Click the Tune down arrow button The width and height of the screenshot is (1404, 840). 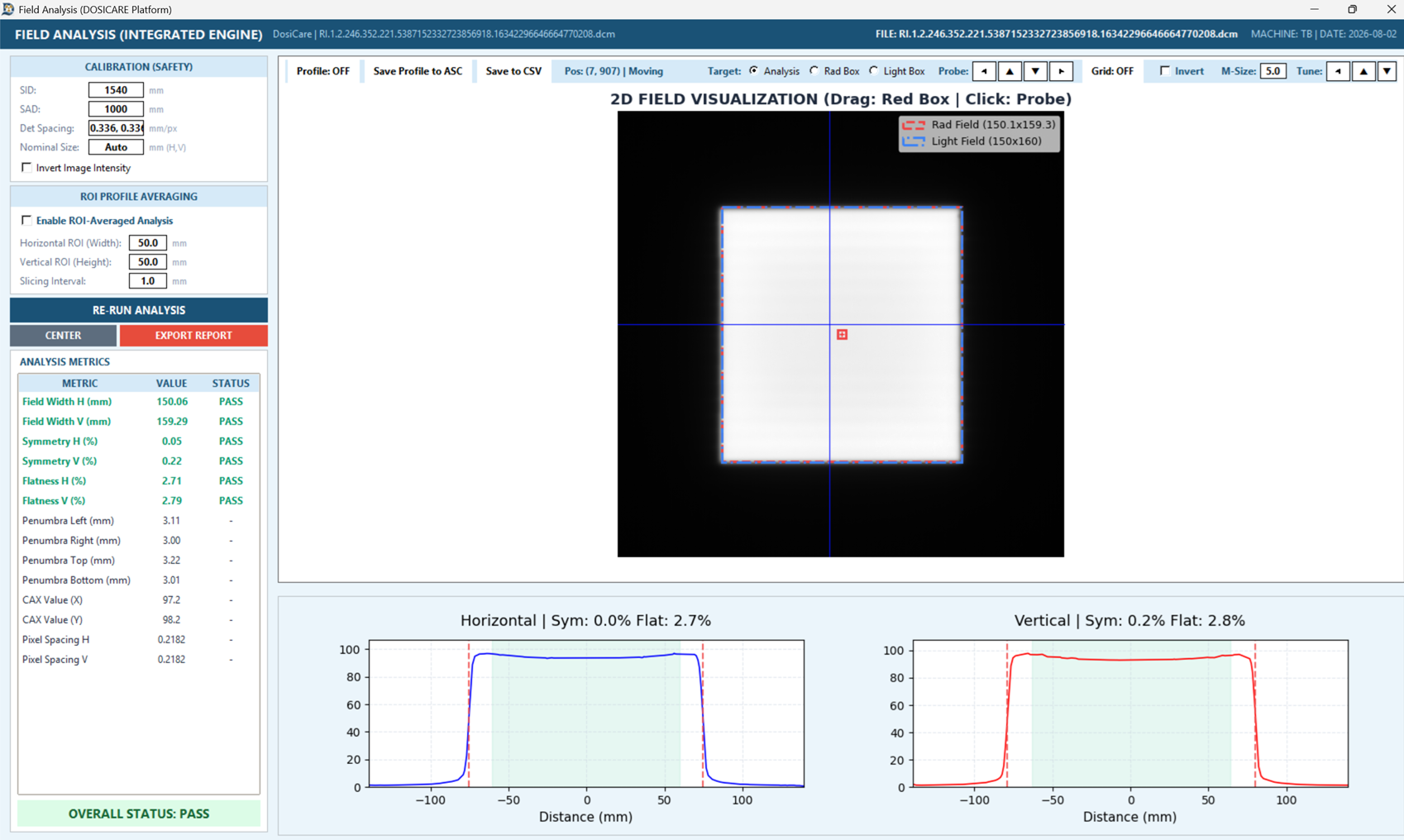coord(1387,71)
